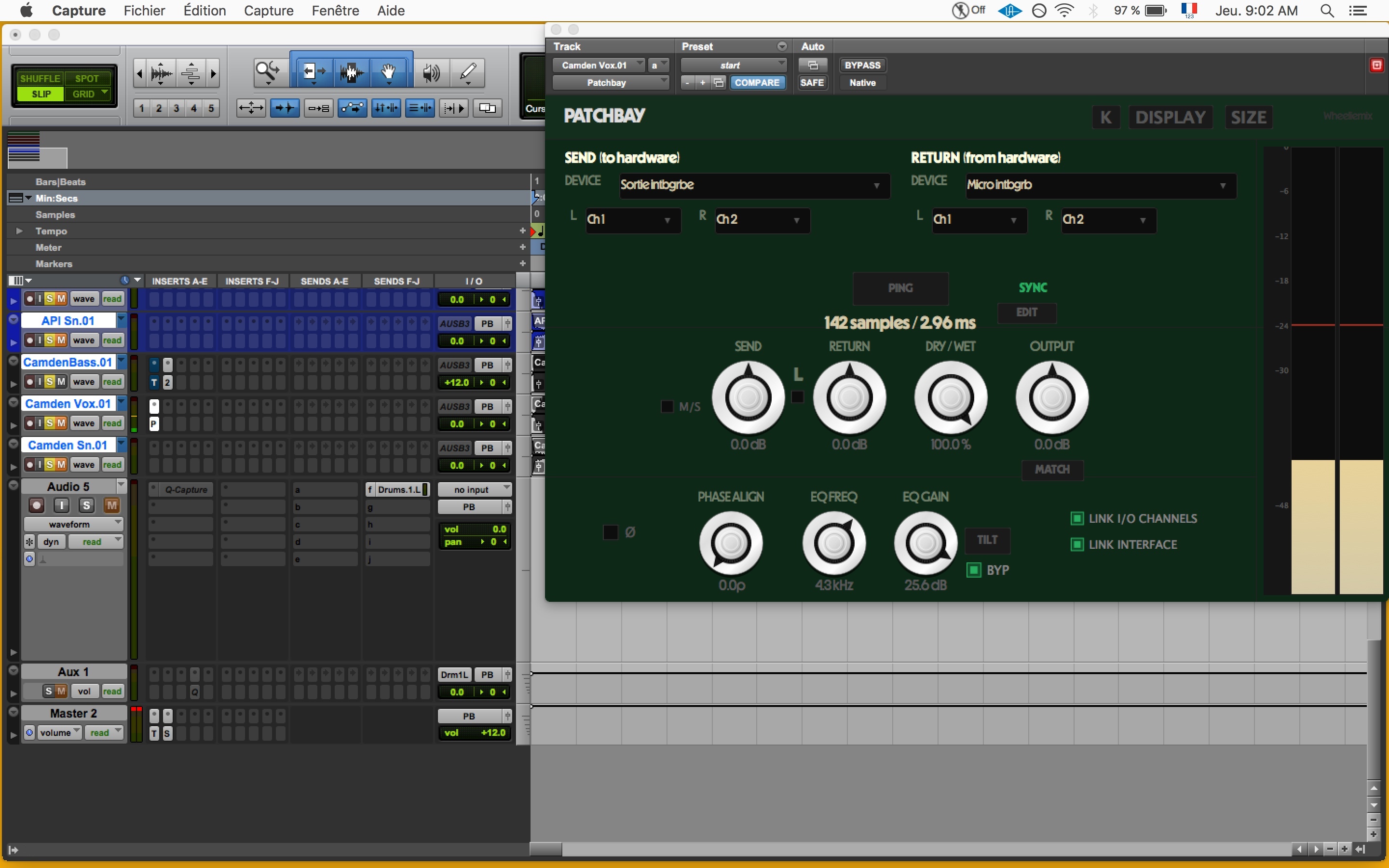Open the Patchbay insert selector dropdown

click(x=611, y=82)
